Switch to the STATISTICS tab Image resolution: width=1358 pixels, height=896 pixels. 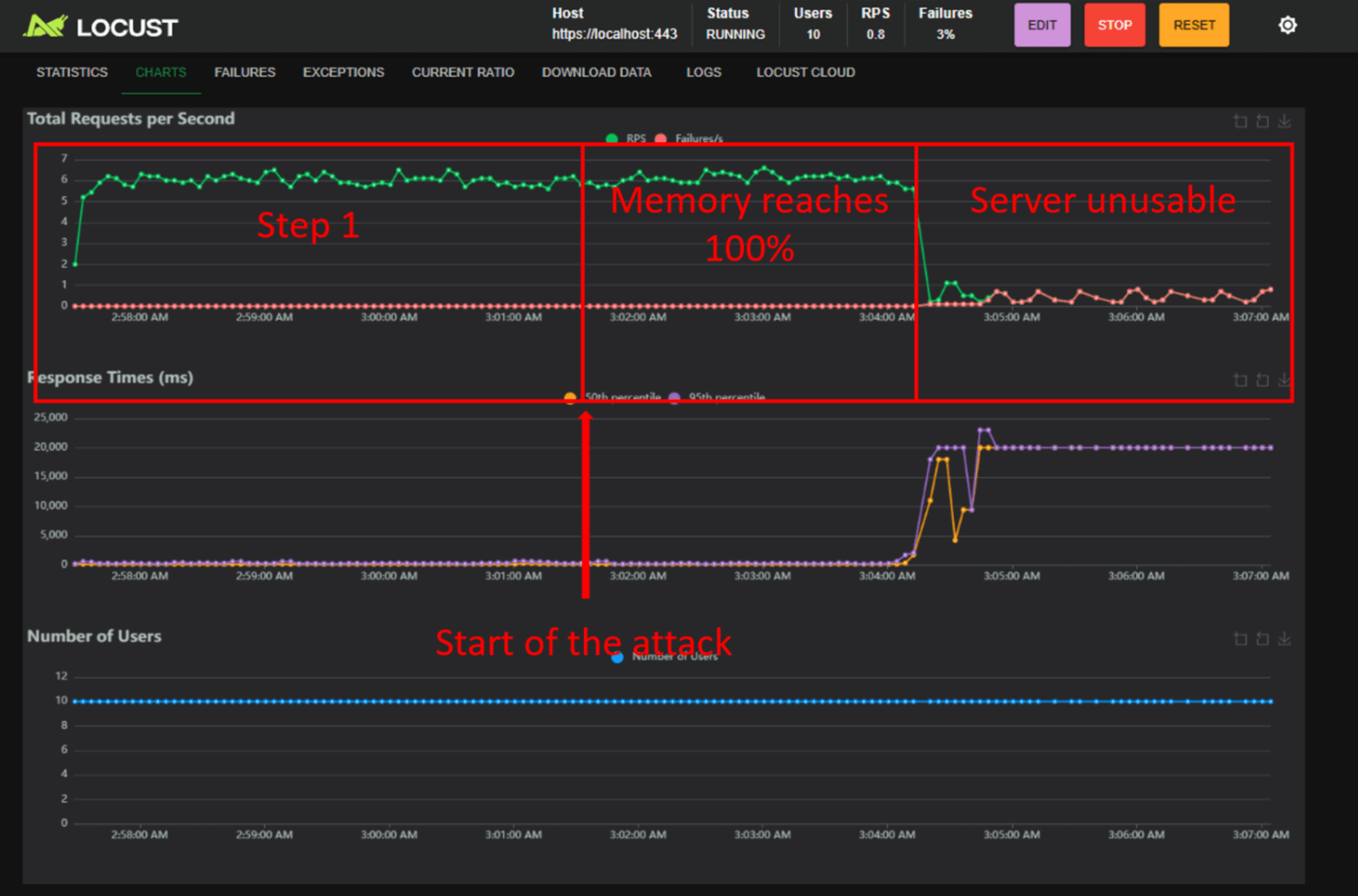point(71,71)
